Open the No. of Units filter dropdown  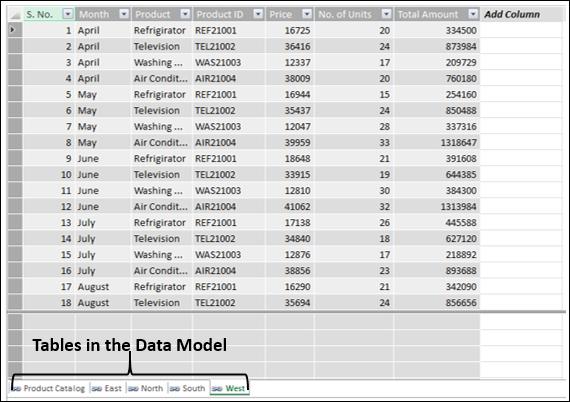coord(387,14)
